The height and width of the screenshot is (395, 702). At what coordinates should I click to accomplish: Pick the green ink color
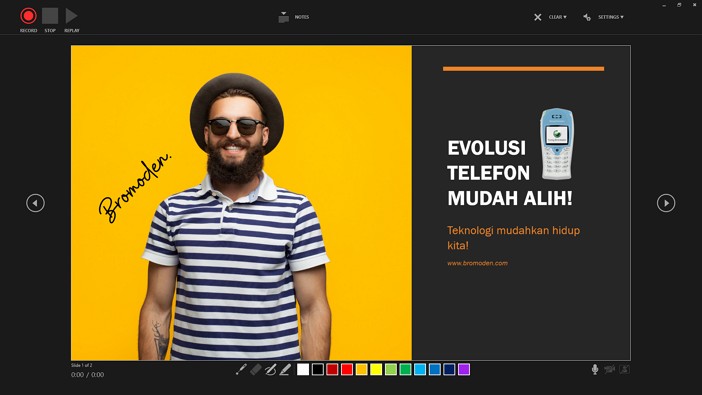click(x=406, y=369)
